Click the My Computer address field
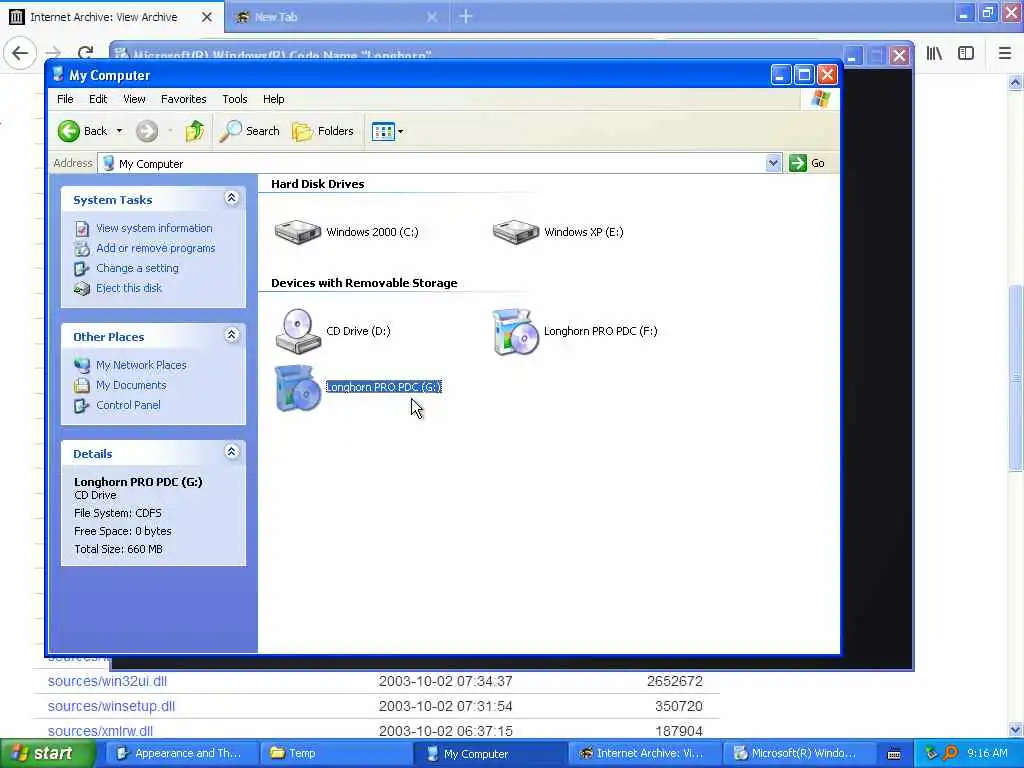 (432, 163)
